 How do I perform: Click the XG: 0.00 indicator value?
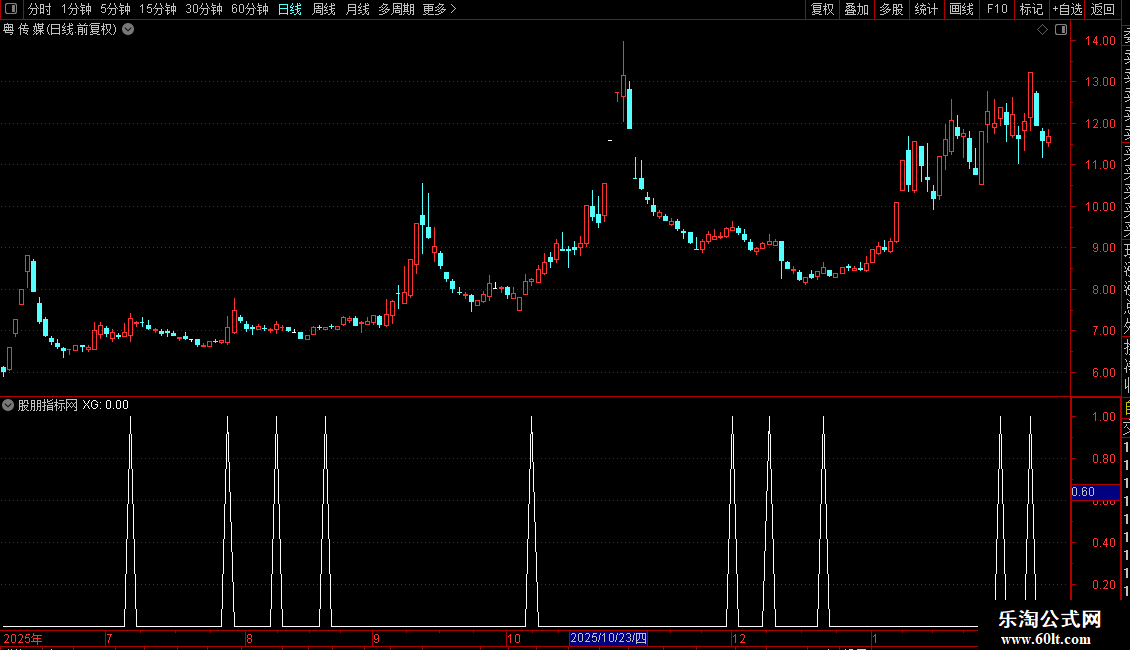point(105,405)
